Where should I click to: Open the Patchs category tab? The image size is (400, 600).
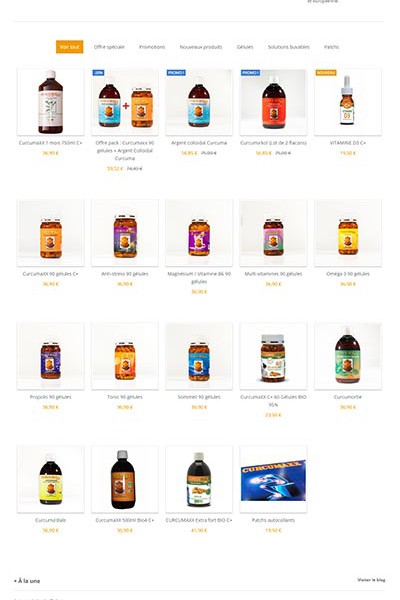coord(331,47)
